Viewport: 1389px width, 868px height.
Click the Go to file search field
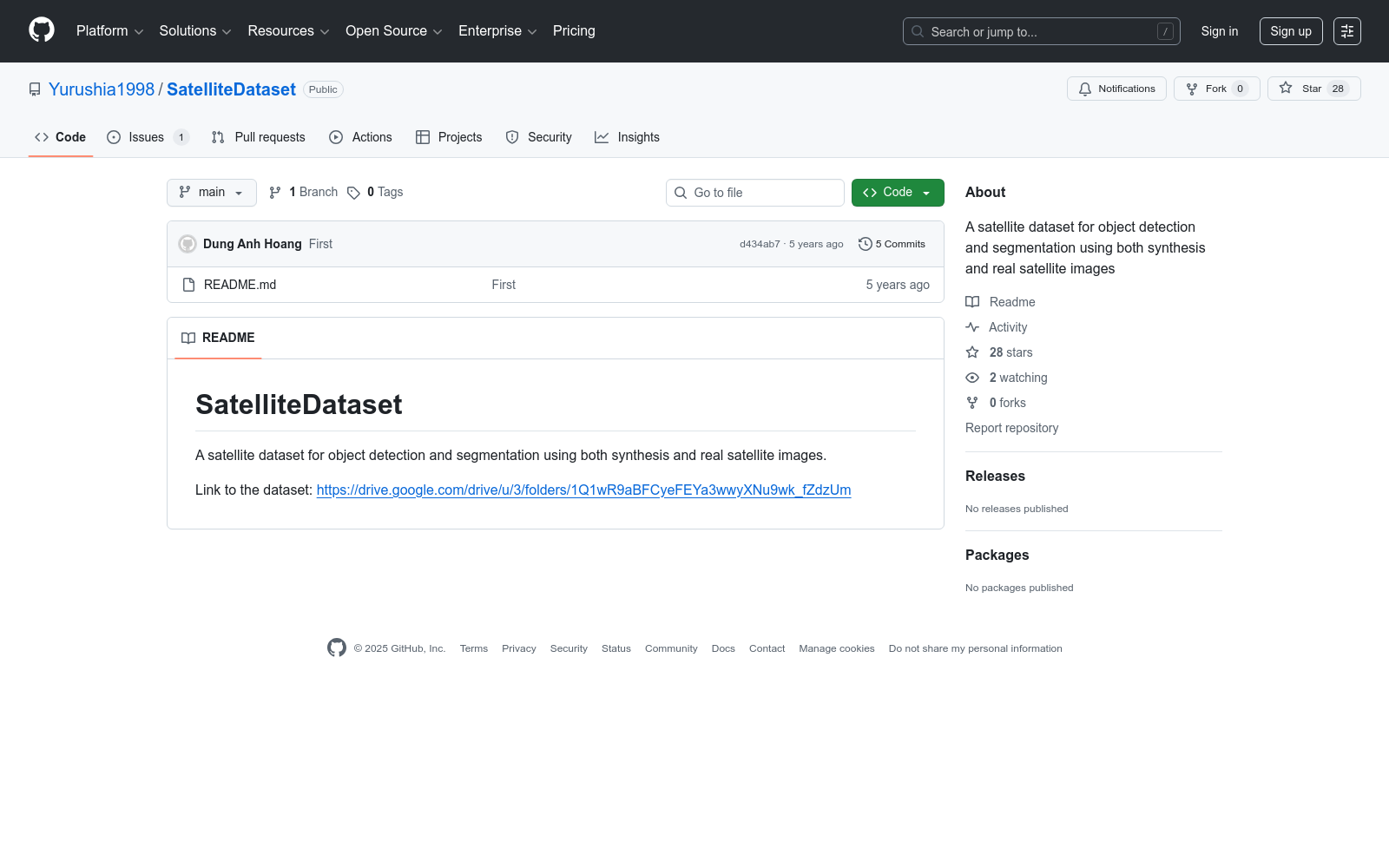(x=755, y=193)
